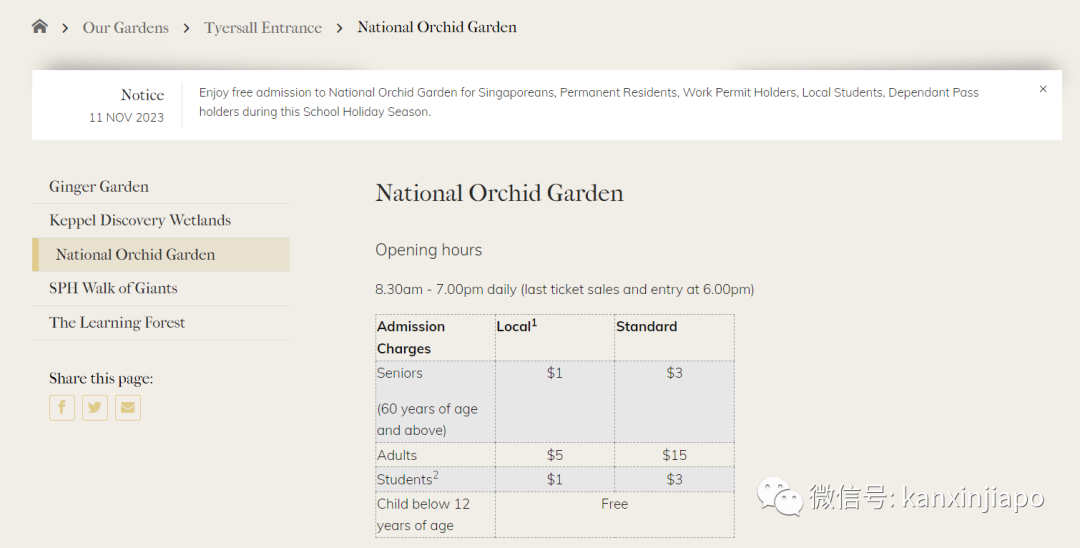Screen dimensions: 1080x548
Task: Click the chevron after home icon
Action: click(x=65, y=28)
